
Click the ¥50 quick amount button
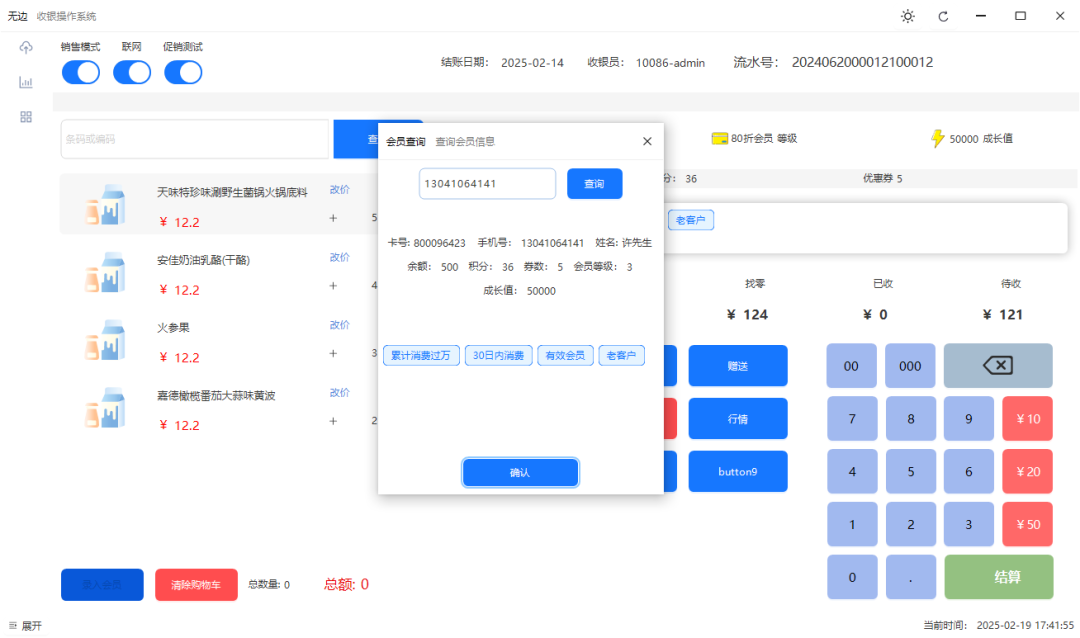click(1028, 524)
